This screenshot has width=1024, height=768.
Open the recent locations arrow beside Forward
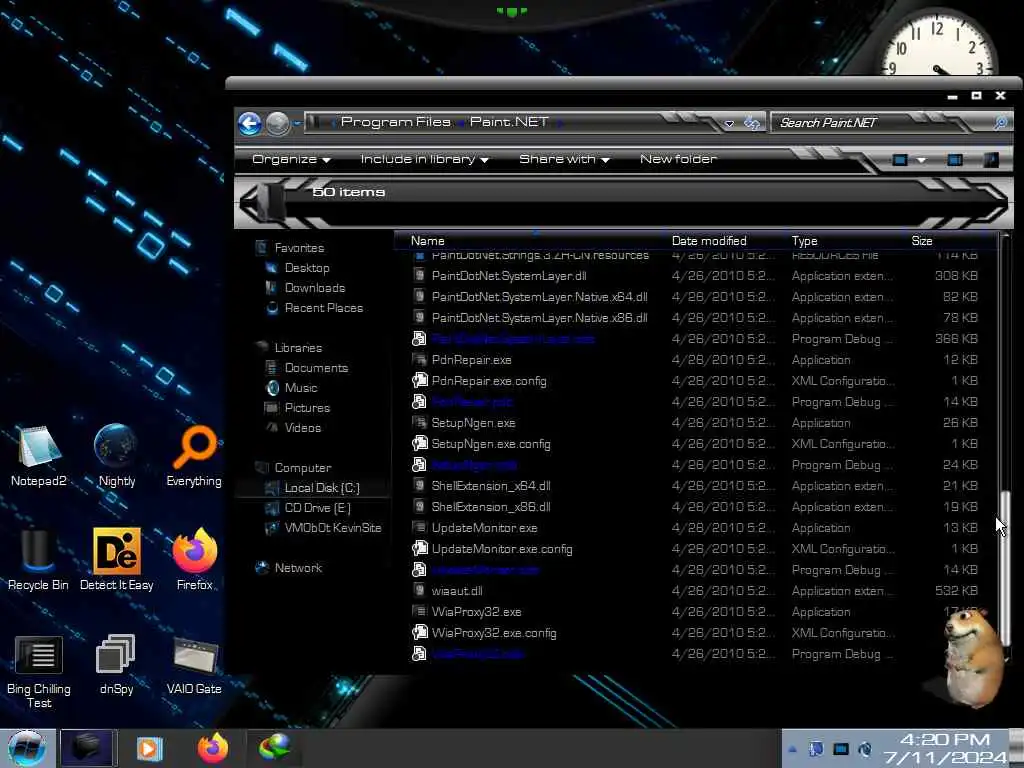296,123
